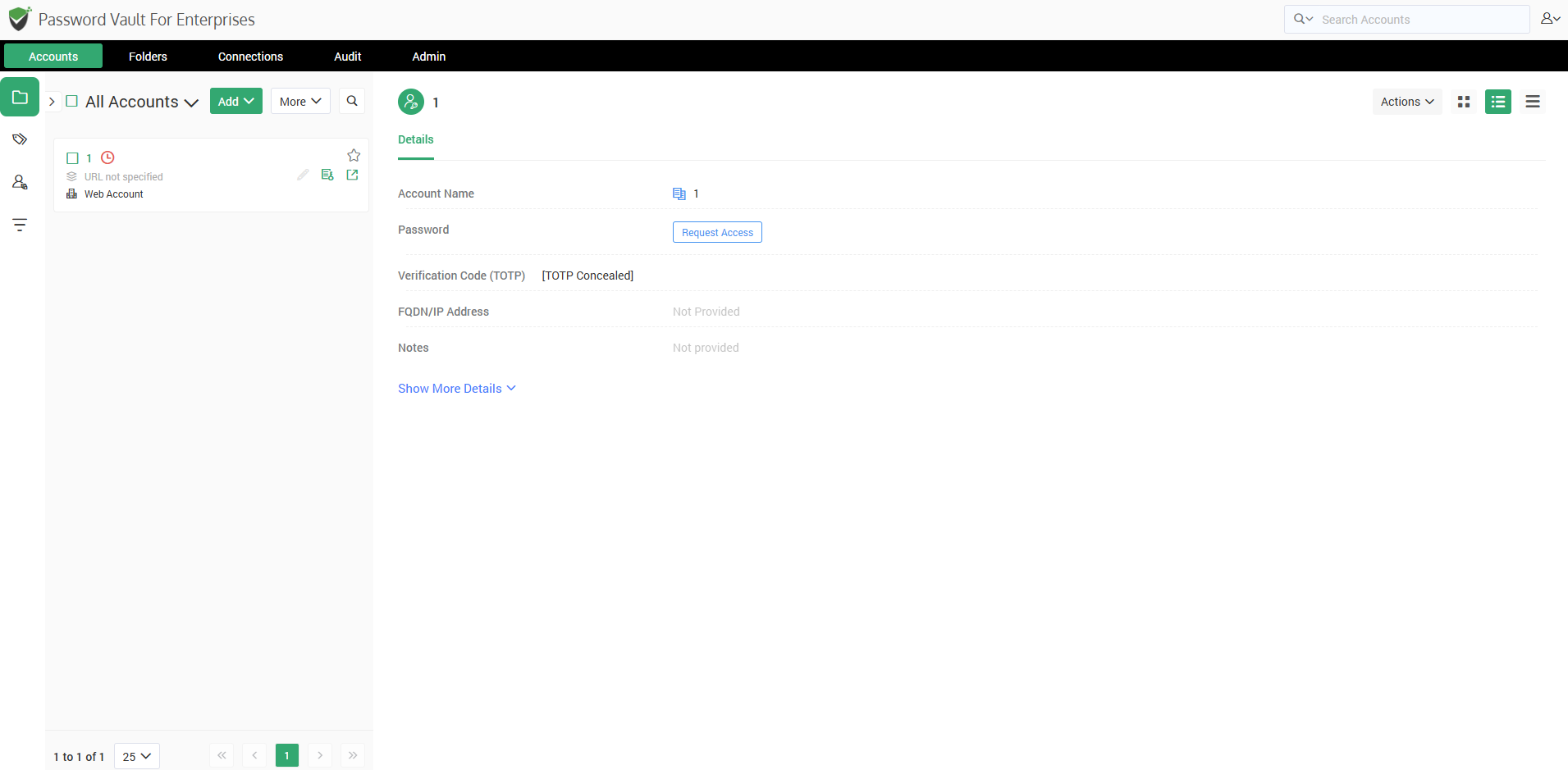Click the '1 to 1 of 1' count text
The height and width of the screenshot is (770, 1568).
click(79, 757)
